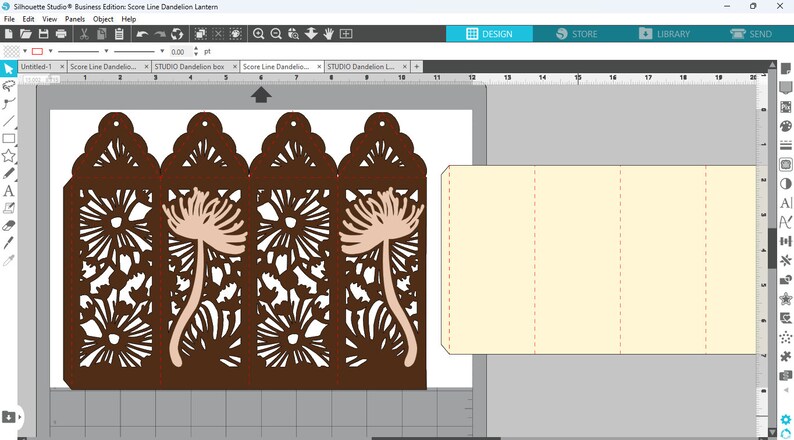Select the cream rectangle liner shape
Image resolution: width=794 pixels, height=440 pixels.
tap(599, 260)
